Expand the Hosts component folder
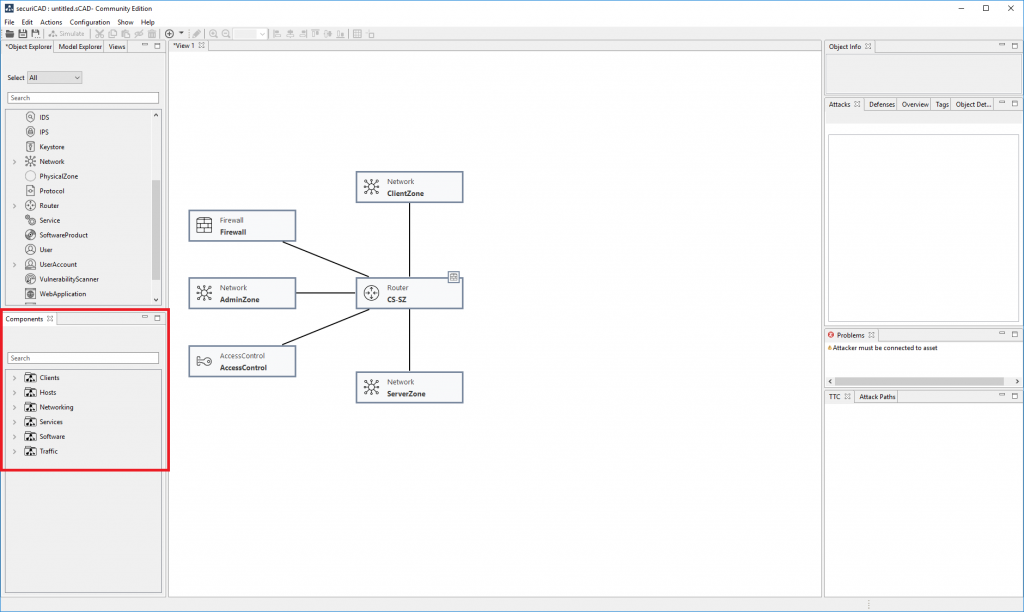Image resolution: width=1024 pixels, height=612 pixels. pyautogui.click(x=14, y=393)
